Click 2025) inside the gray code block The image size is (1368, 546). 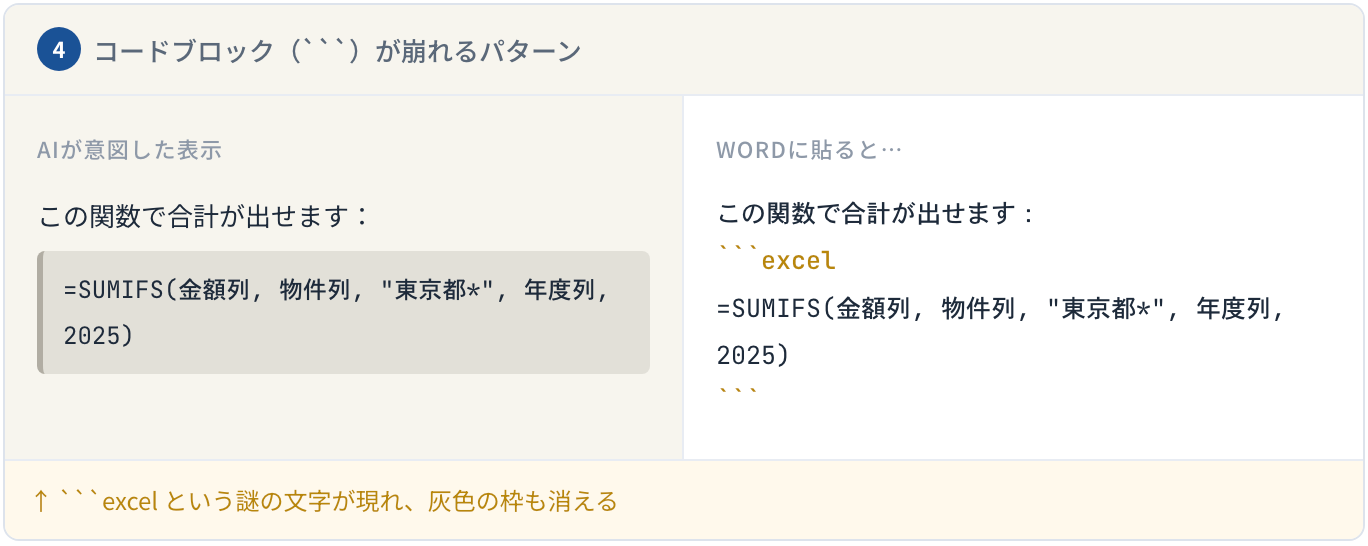click(x=98, y=336)
